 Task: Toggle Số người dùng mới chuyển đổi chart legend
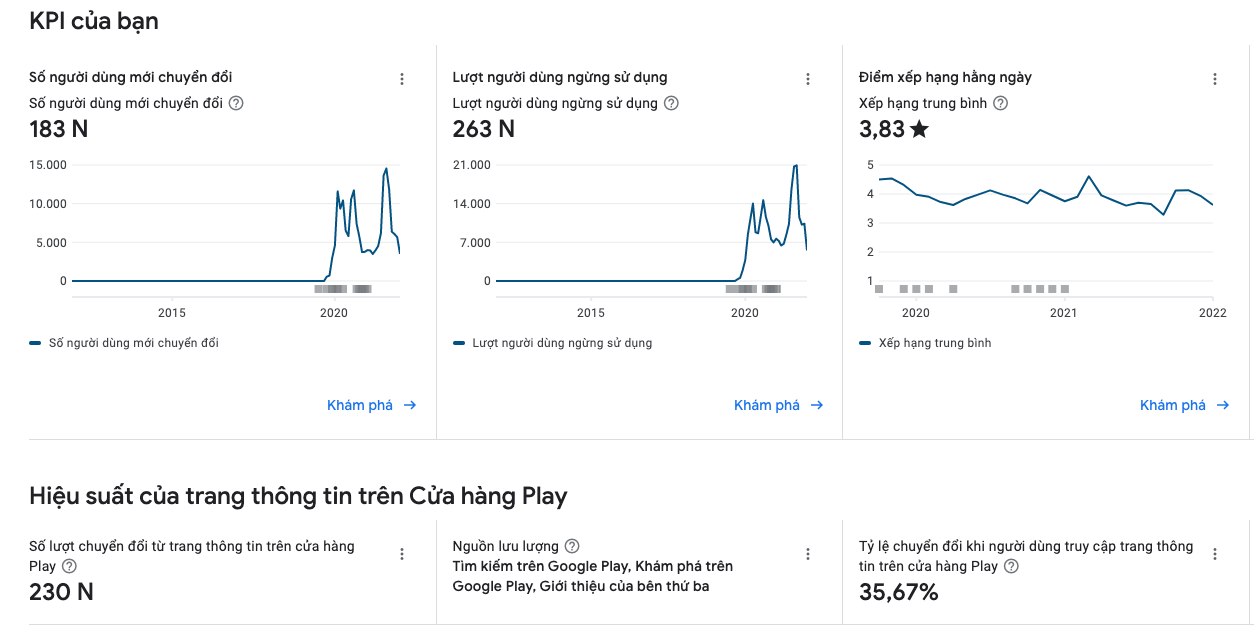[125, 343]
